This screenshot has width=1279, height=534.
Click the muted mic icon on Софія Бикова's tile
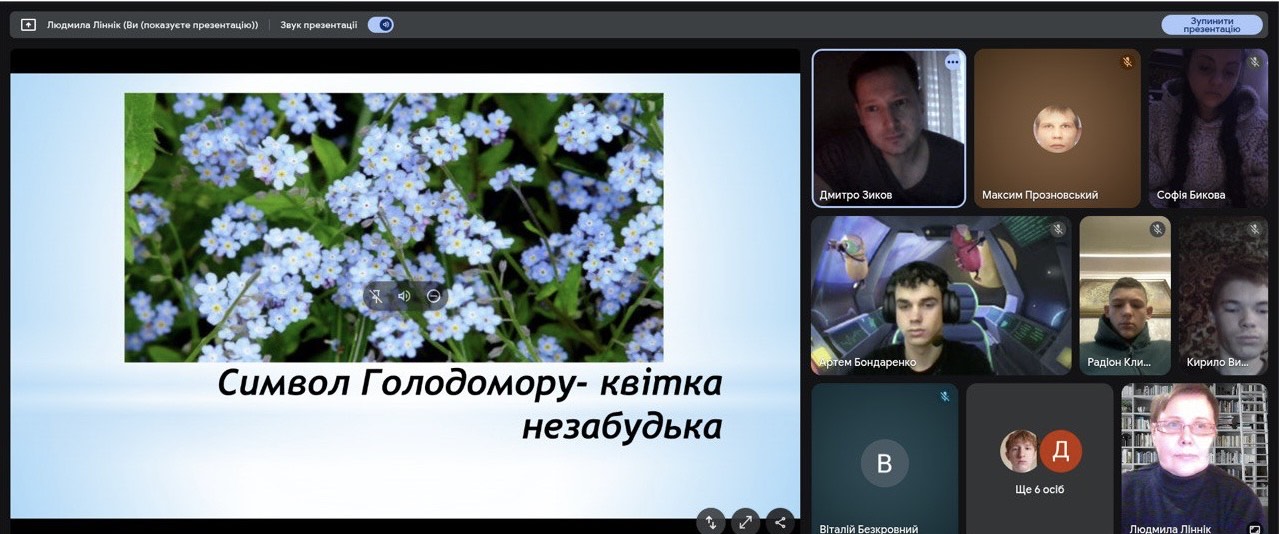pyautogui.click(x=1254, y=62)
